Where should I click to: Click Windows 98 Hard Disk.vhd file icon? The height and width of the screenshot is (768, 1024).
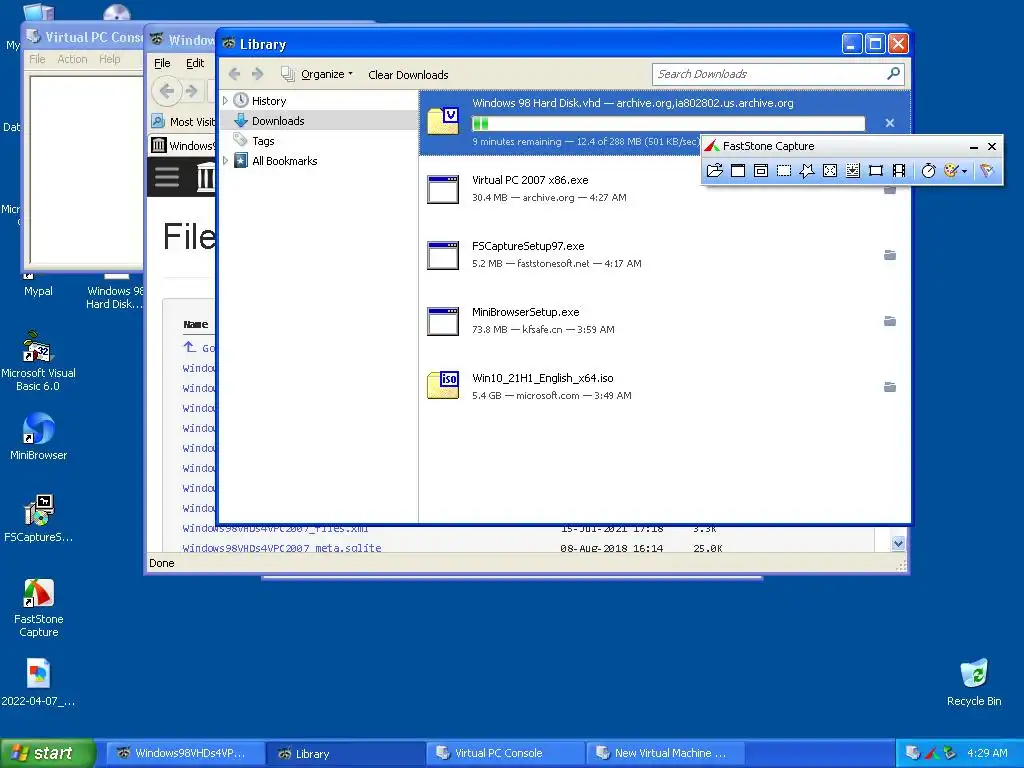pos(443,121)
